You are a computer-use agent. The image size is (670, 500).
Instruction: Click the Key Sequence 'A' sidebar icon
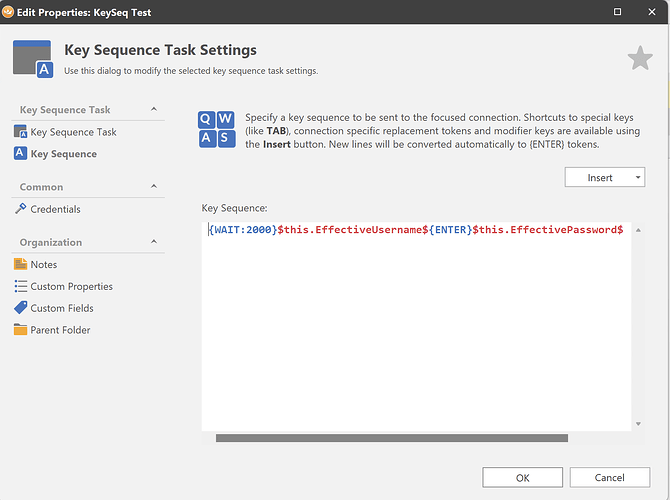(21, 154)
